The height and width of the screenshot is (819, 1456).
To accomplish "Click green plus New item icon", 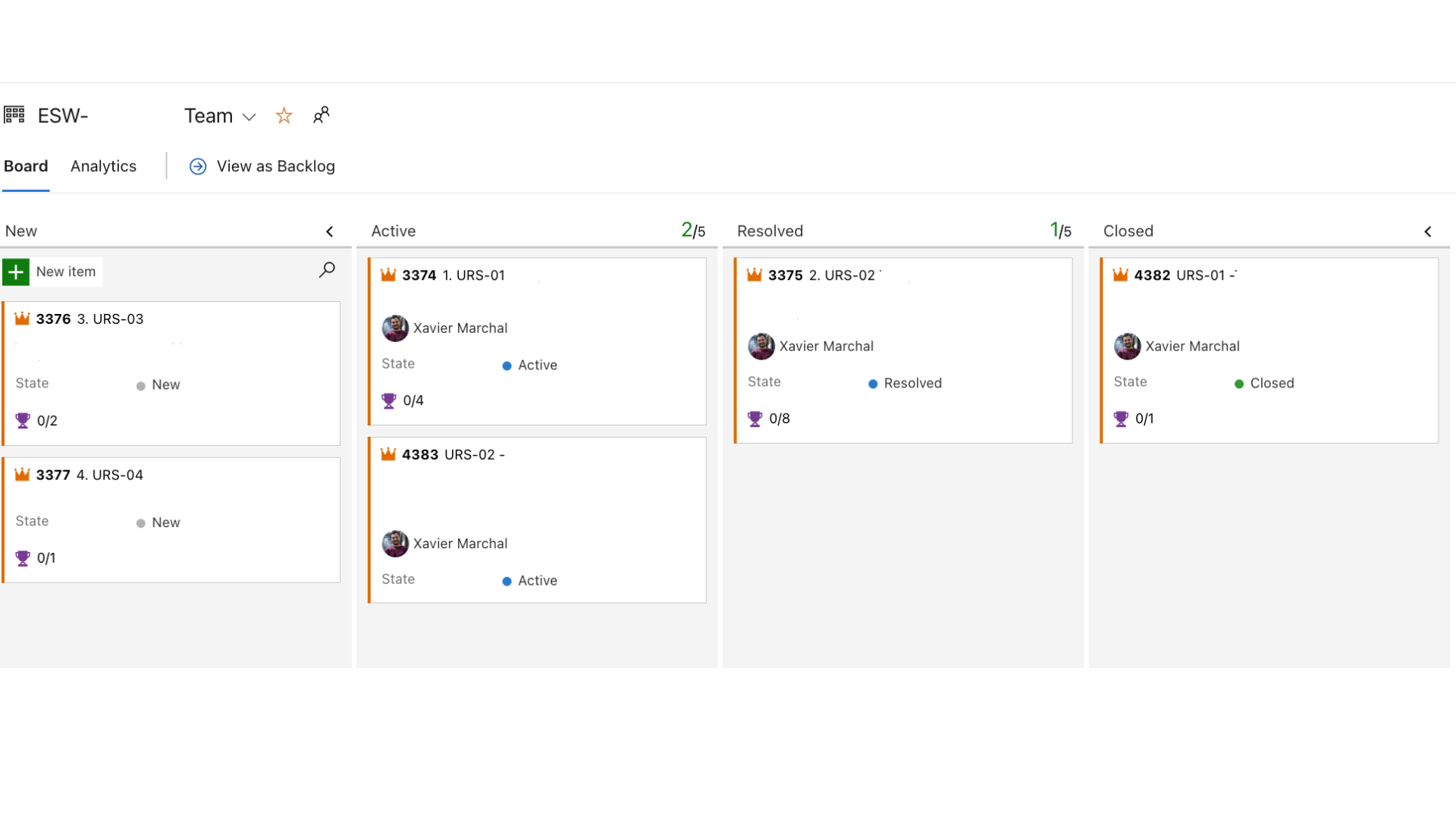I will (16, 271).
